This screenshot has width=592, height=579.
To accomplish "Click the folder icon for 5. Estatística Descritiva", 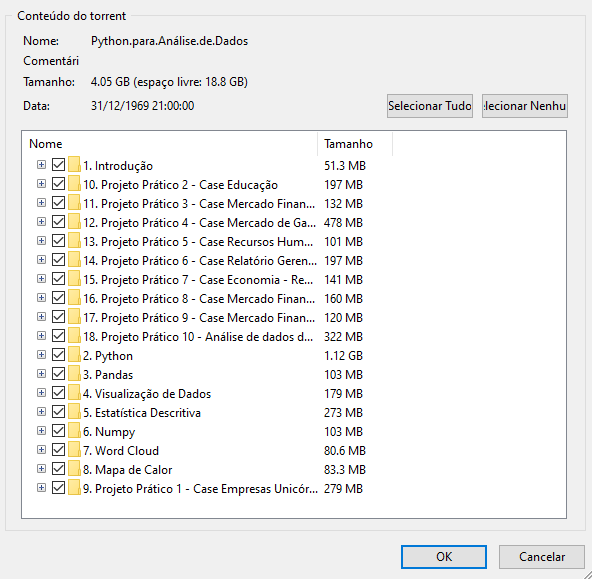I will coord(74,412).
